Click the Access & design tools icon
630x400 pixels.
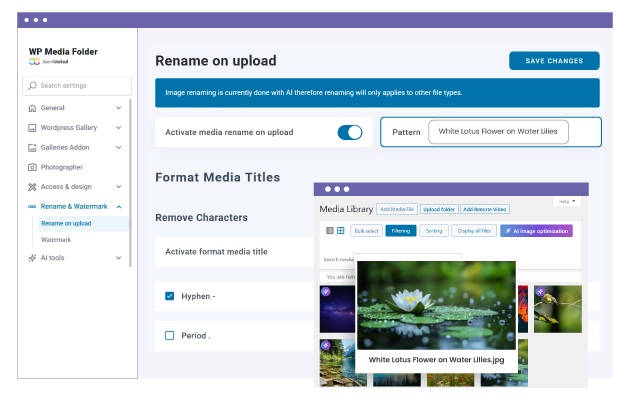pyautogui.click(x=32, y=186)
